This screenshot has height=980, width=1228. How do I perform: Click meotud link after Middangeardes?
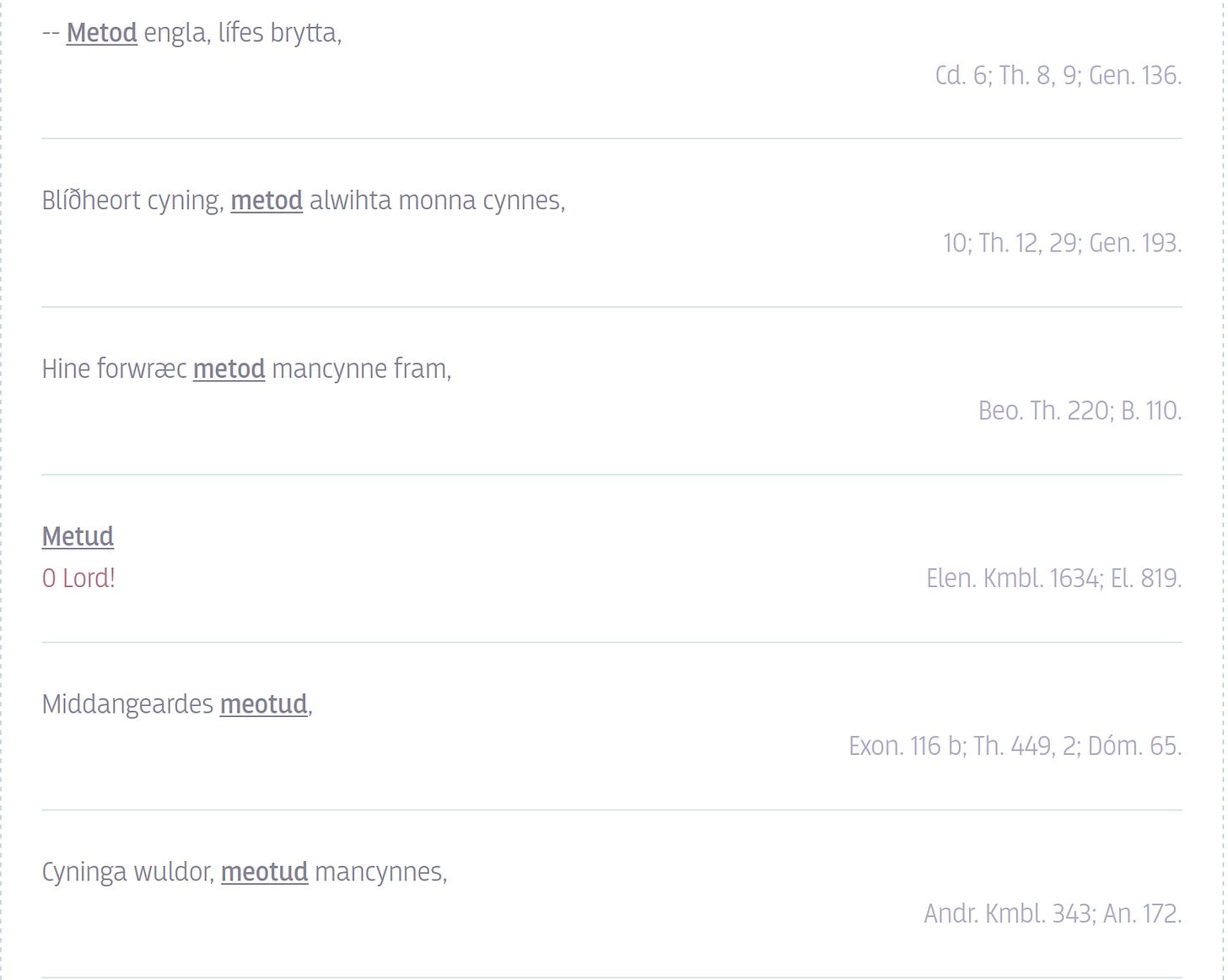click(263, 704)
